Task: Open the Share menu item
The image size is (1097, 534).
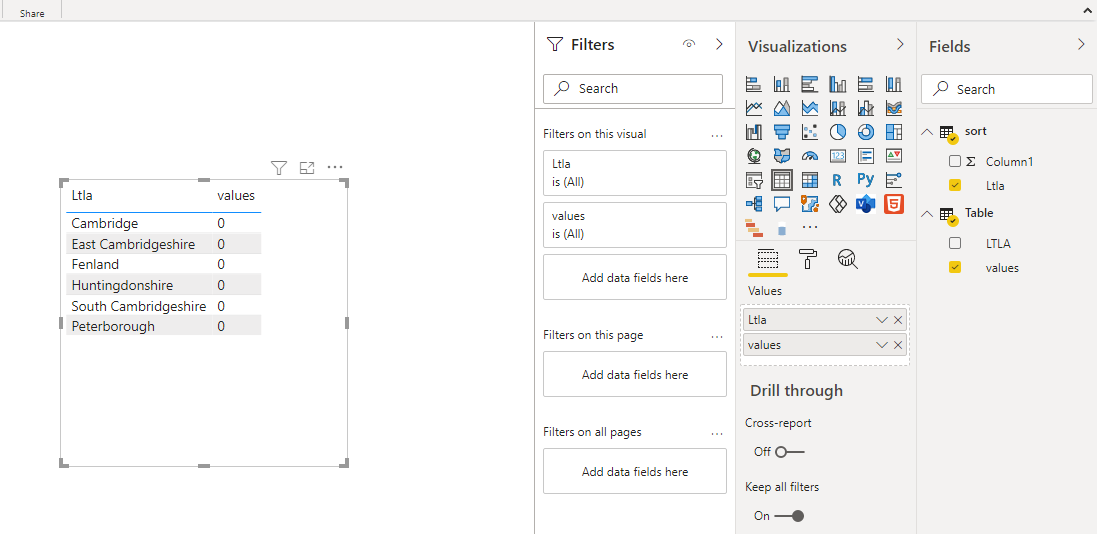Action: click(32, 13)
